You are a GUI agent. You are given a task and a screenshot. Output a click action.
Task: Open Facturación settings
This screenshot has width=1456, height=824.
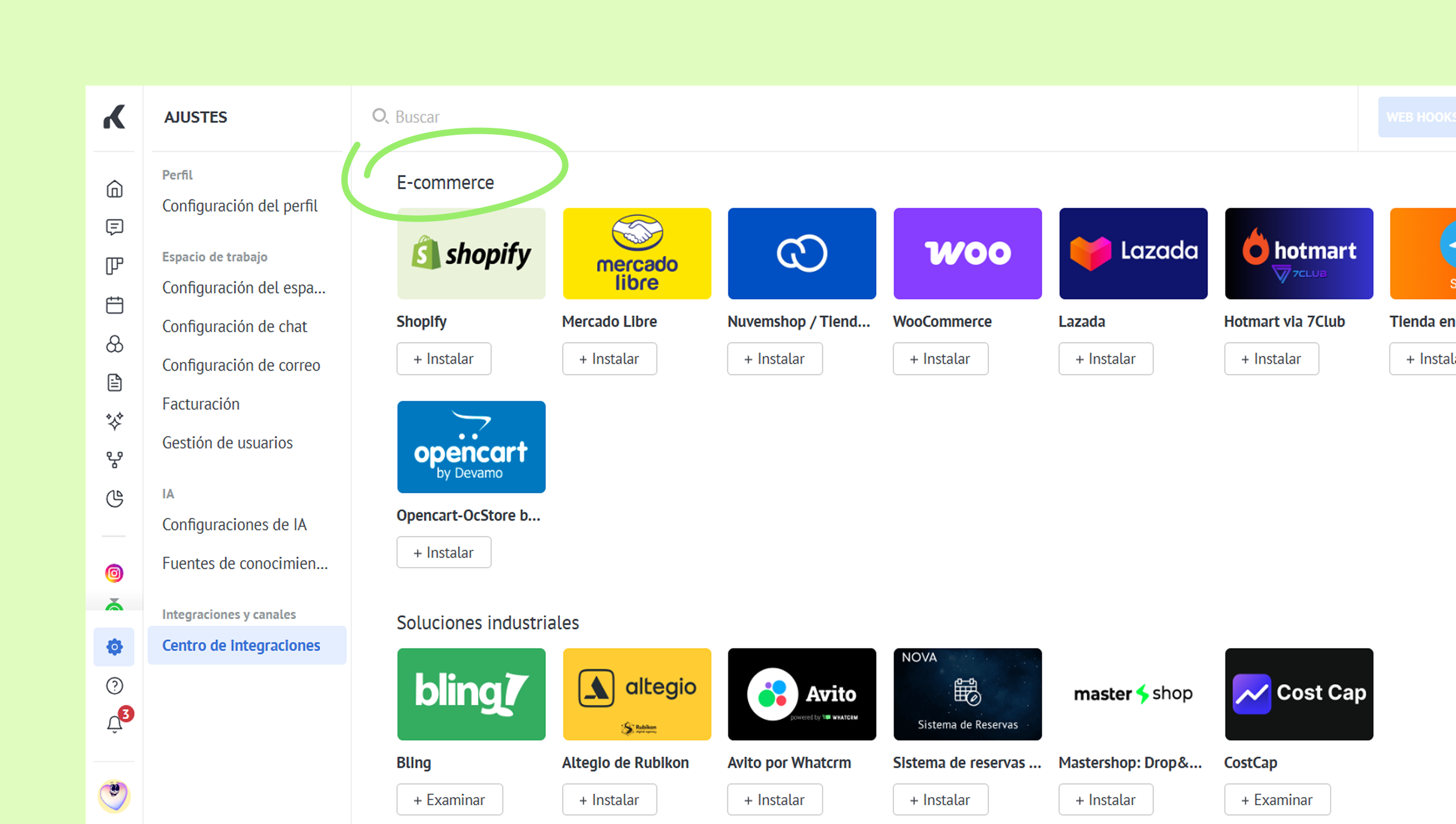[x=201, y=404]
